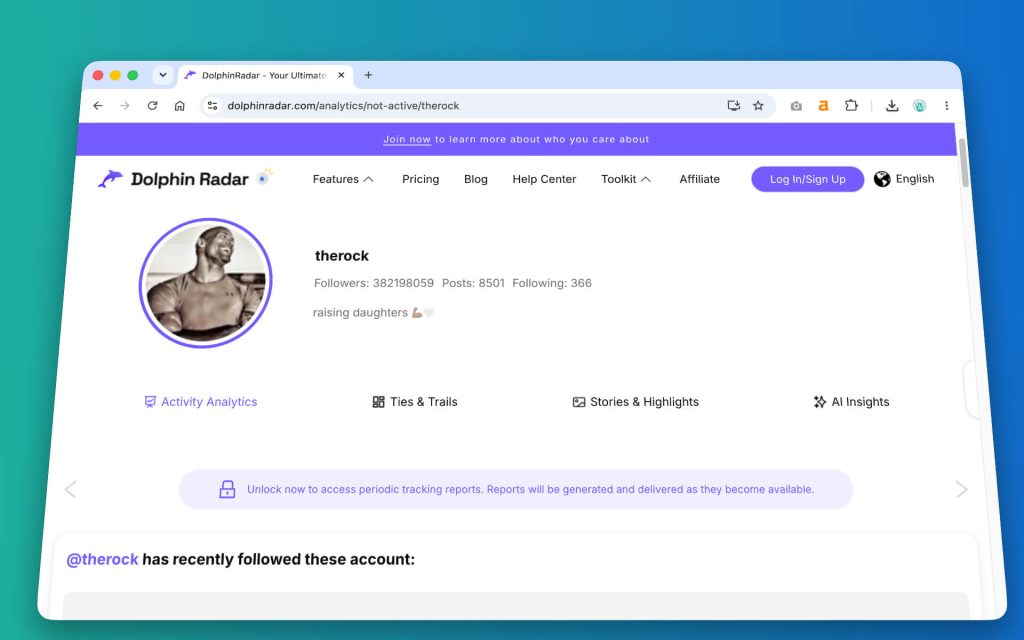
Task: Go to browser home icon
Action: click(180, 106)
